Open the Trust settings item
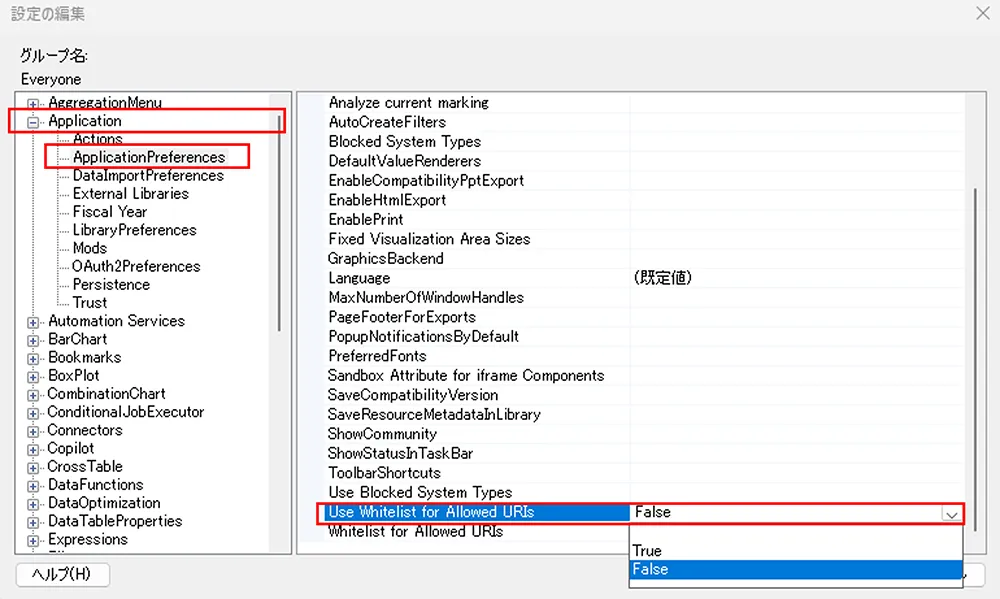Screen dimensions: 1000x599 90,302
